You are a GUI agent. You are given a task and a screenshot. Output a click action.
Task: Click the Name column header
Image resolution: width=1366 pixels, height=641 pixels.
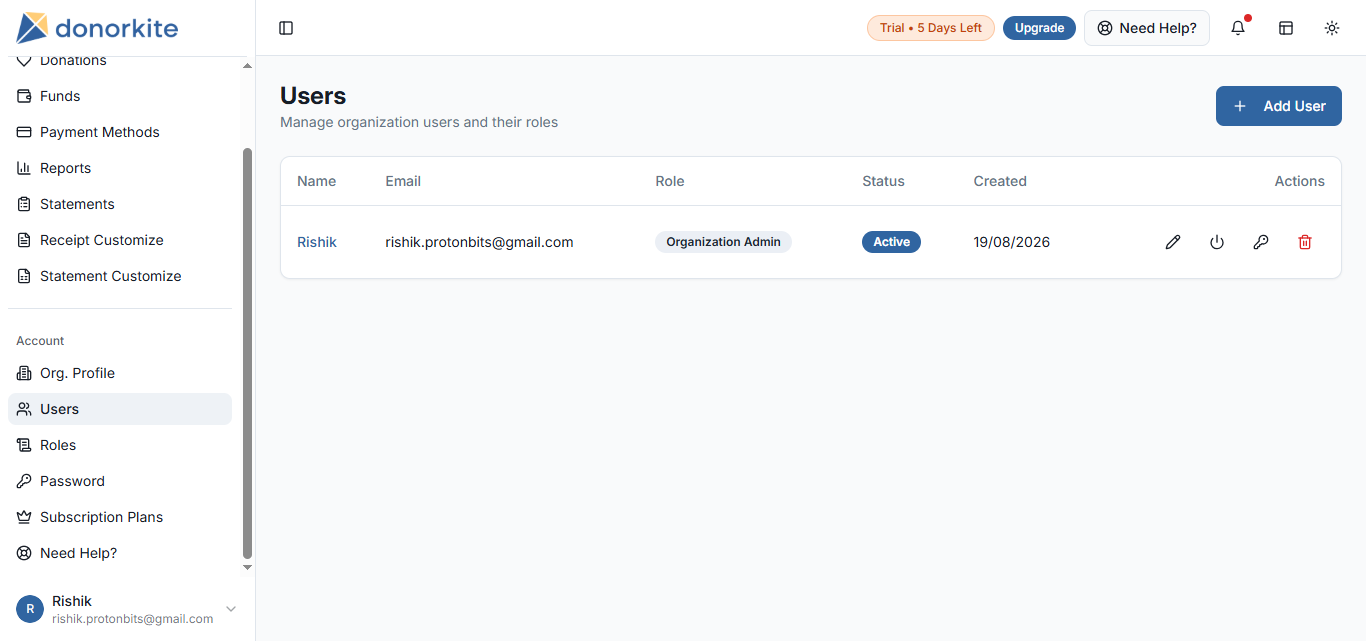tap(317, 181)
